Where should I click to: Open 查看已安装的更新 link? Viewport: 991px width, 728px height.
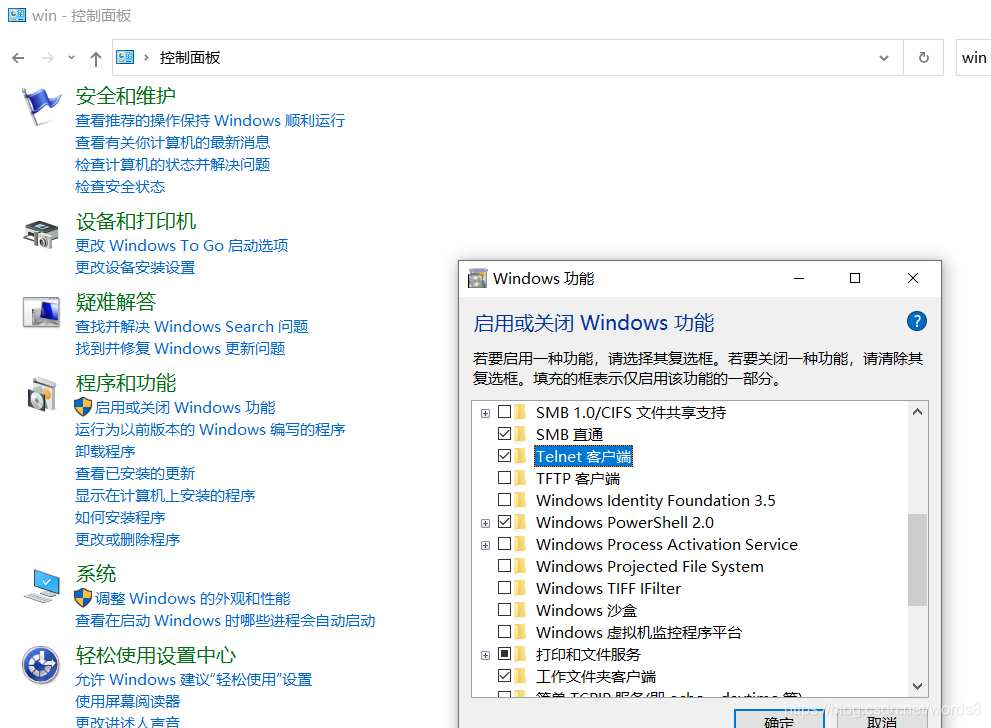coord(135,473)
